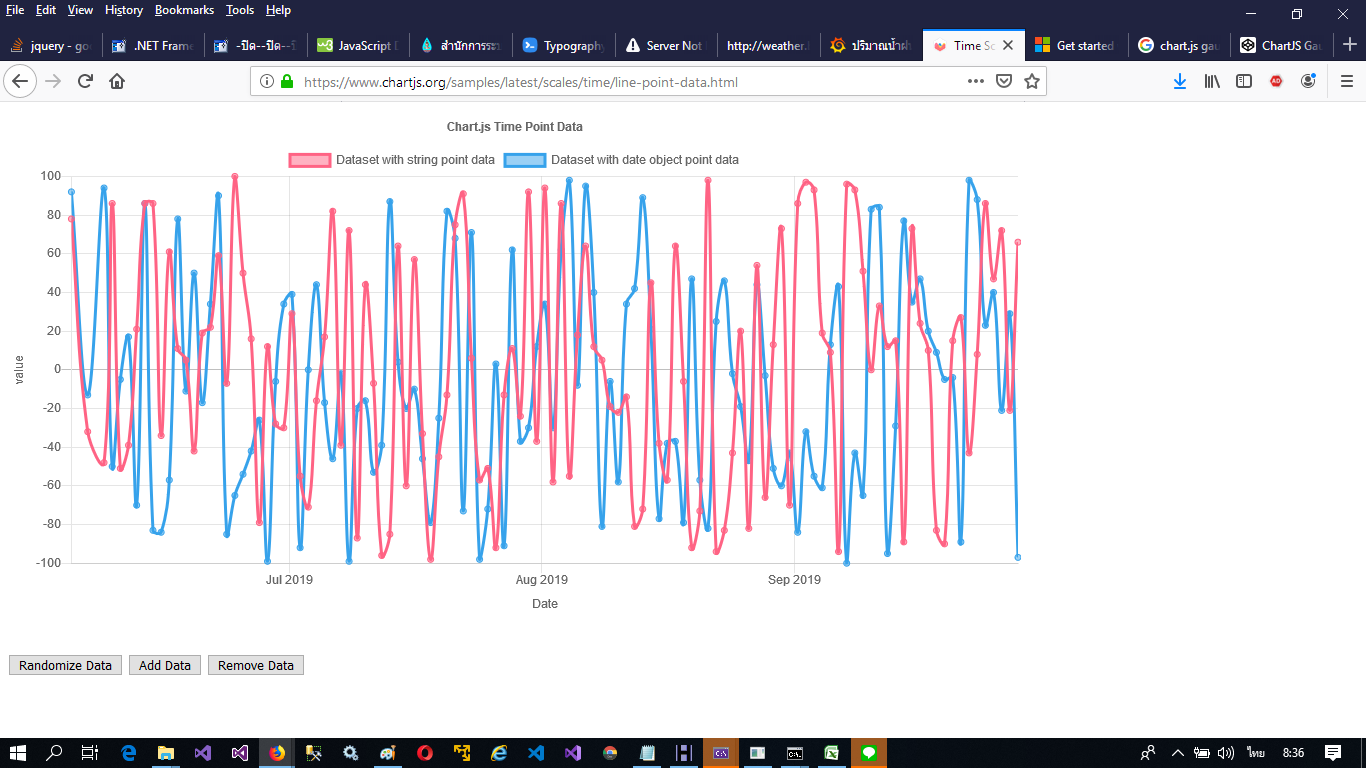Screen dimensions: 1366x768
Task: Switch to the .NET Frame tab
Action: click(x=153, y=45)
